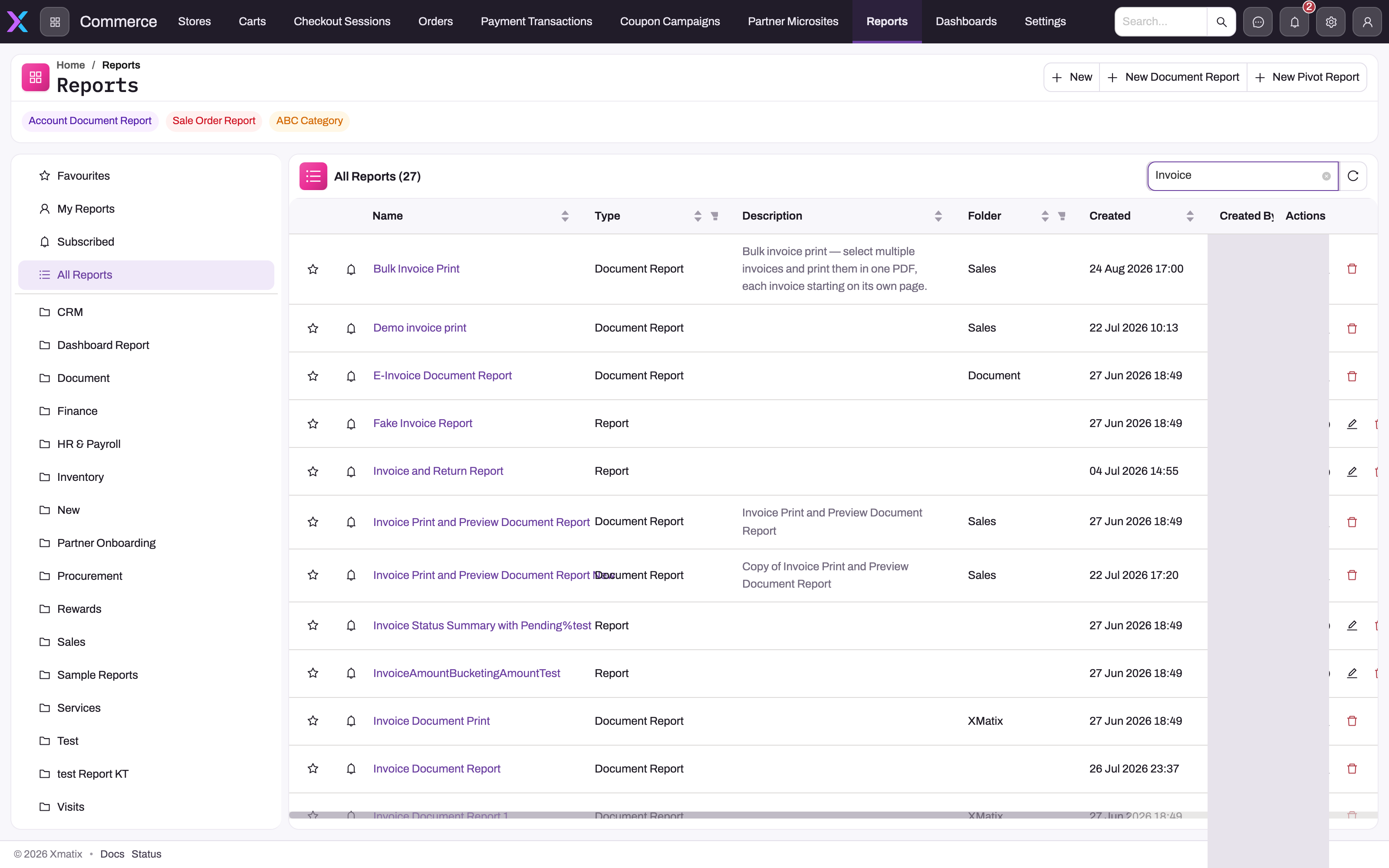Image resolution: width=1389 pixels, height=868 pixels.
Task: Favourite the Fake Invoice Report
Action: click(313, 424)
